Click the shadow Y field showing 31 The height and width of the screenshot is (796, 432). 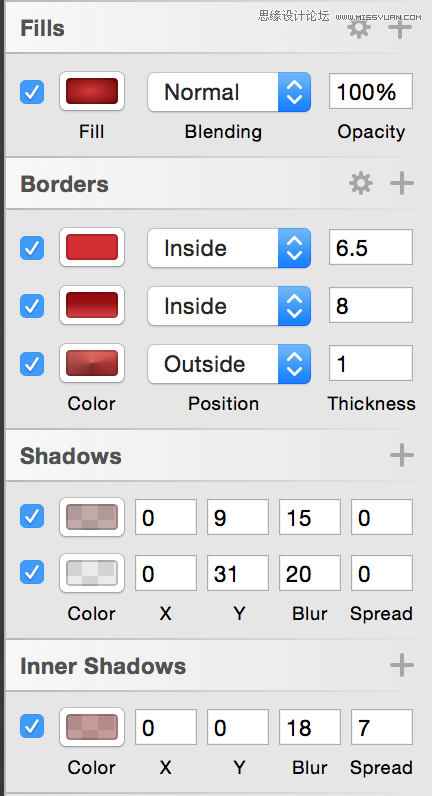(238, 573)
